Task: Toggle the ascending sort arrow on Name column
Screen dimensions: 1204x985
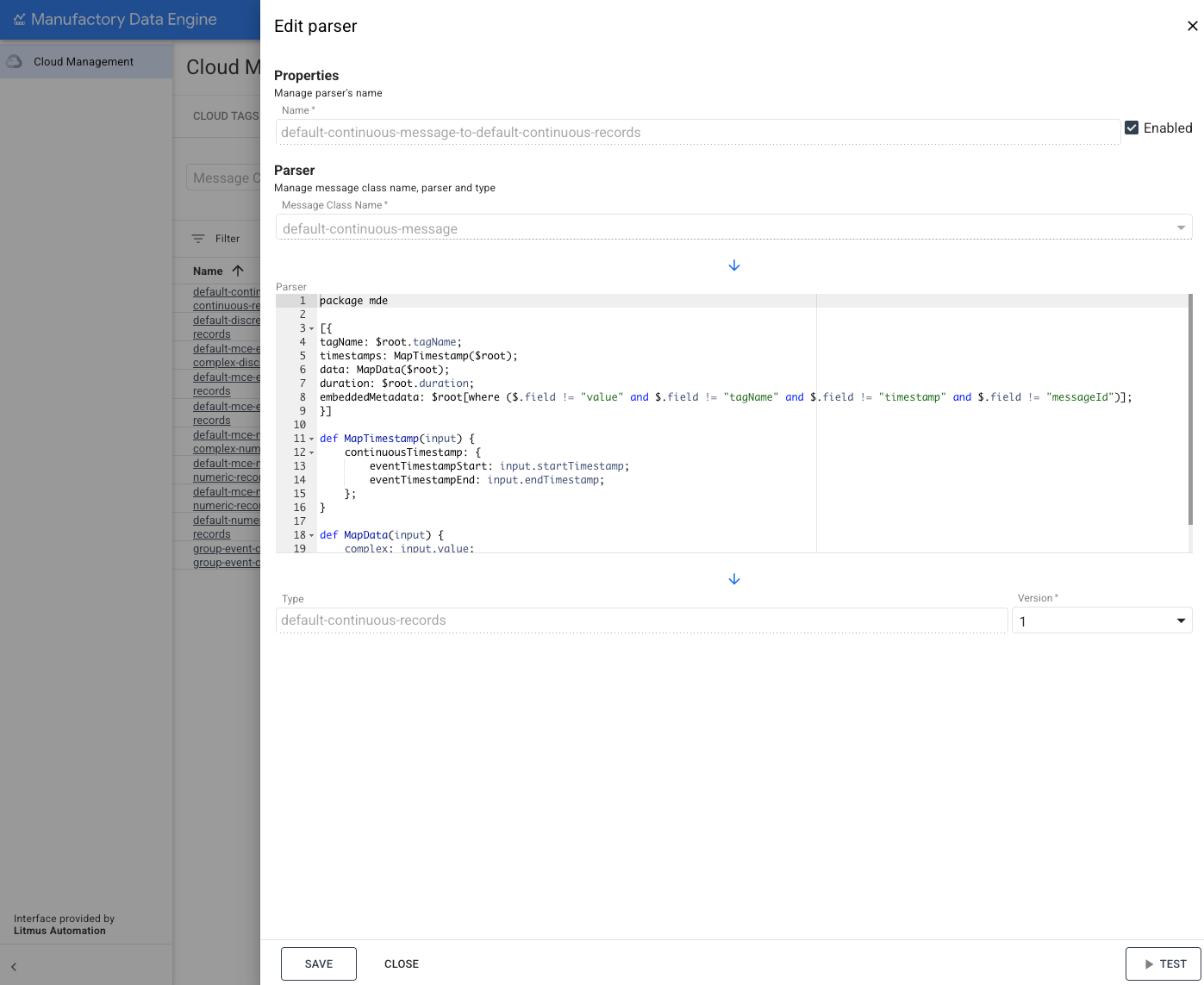Action: [236, 270]
